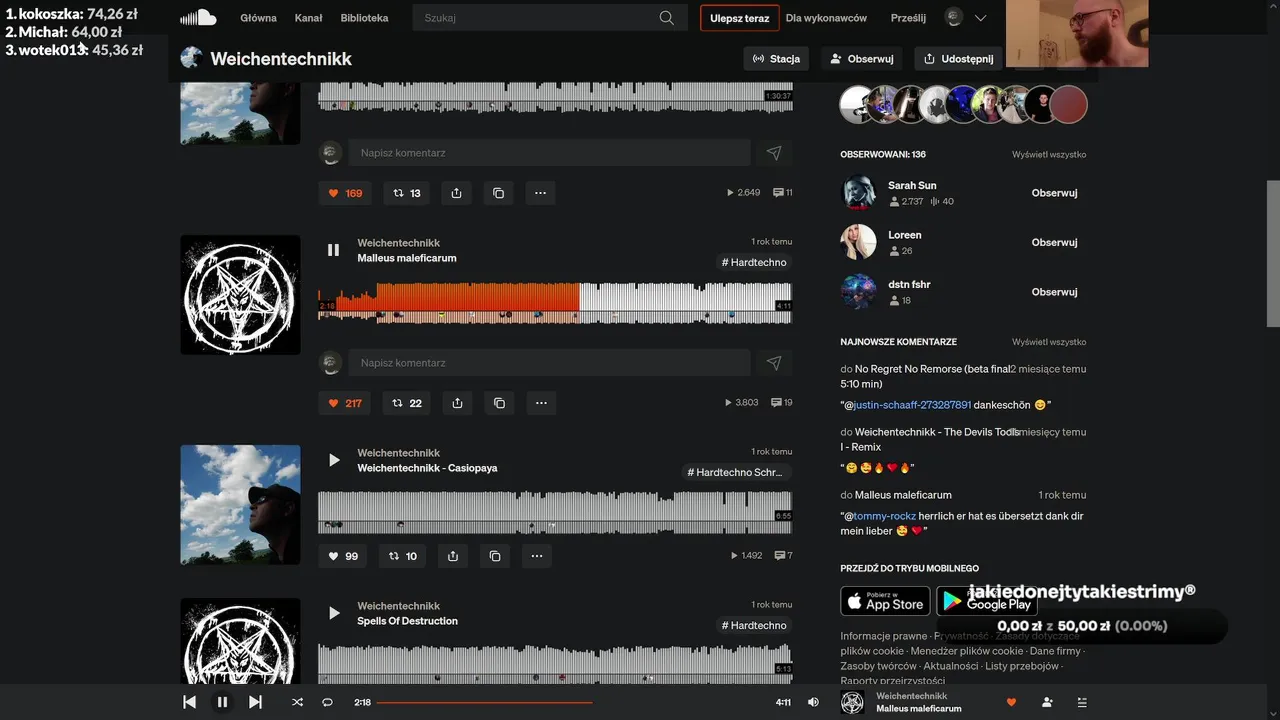Follow Sarah Sun

(1054, 193)
